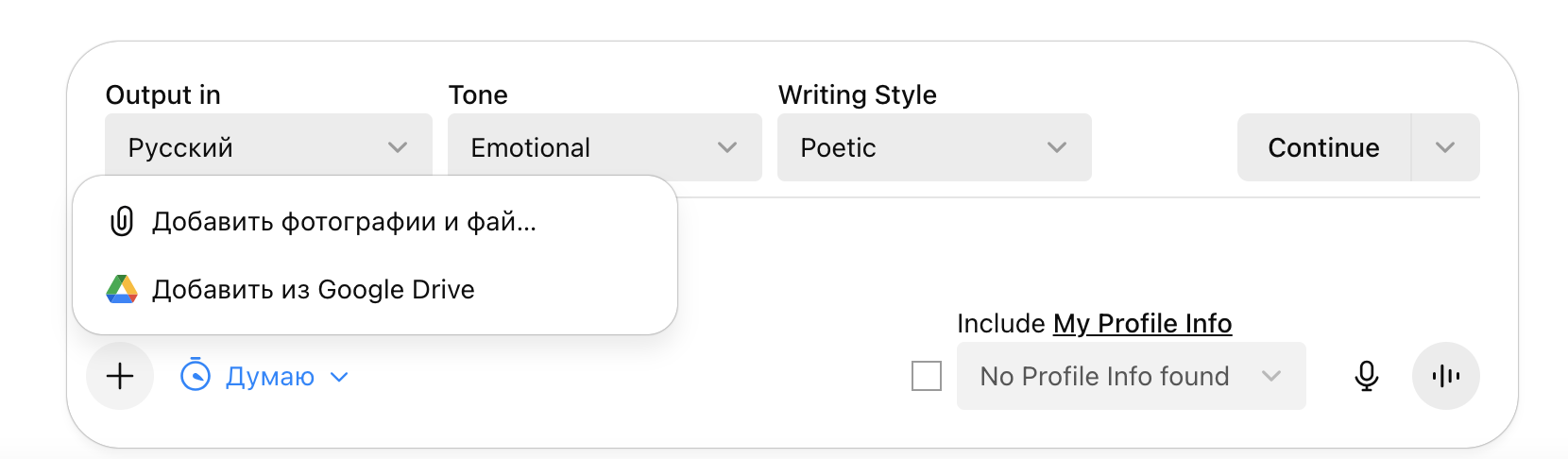
Task: Click the chevron in Poetic dropdown
Action: click(x=1057, y=147)
